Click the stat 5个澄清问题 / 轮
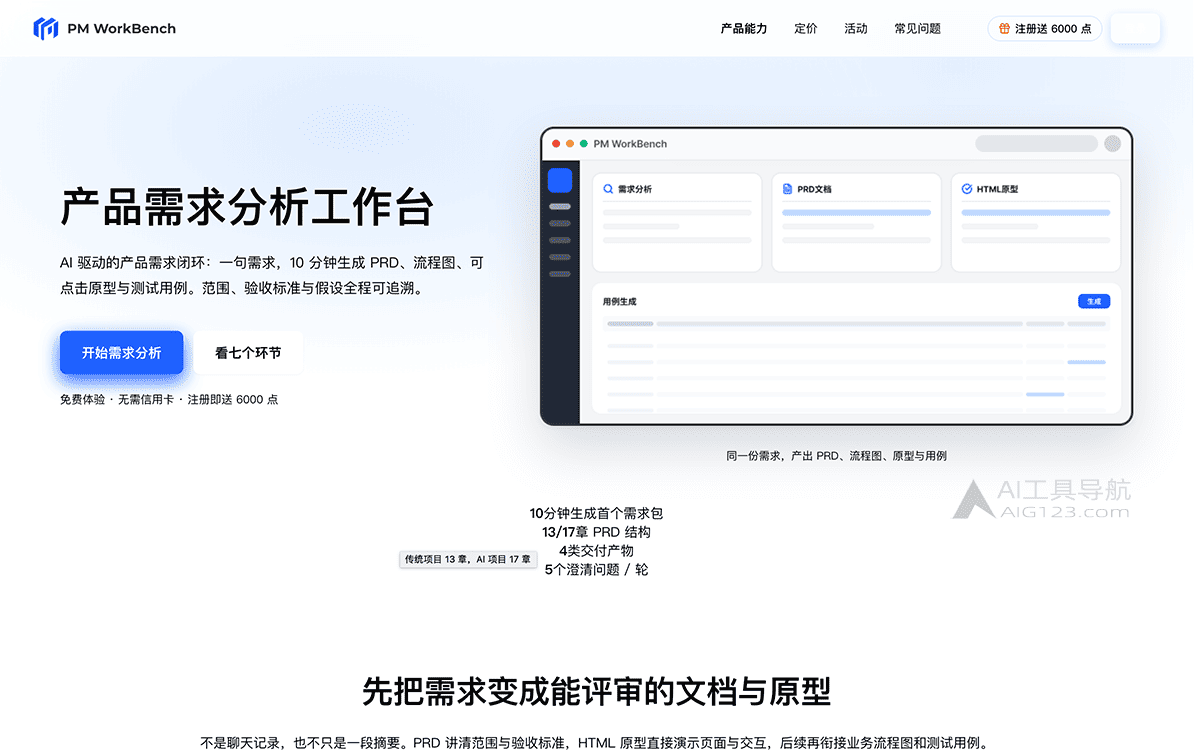 [x=597, y=570]
